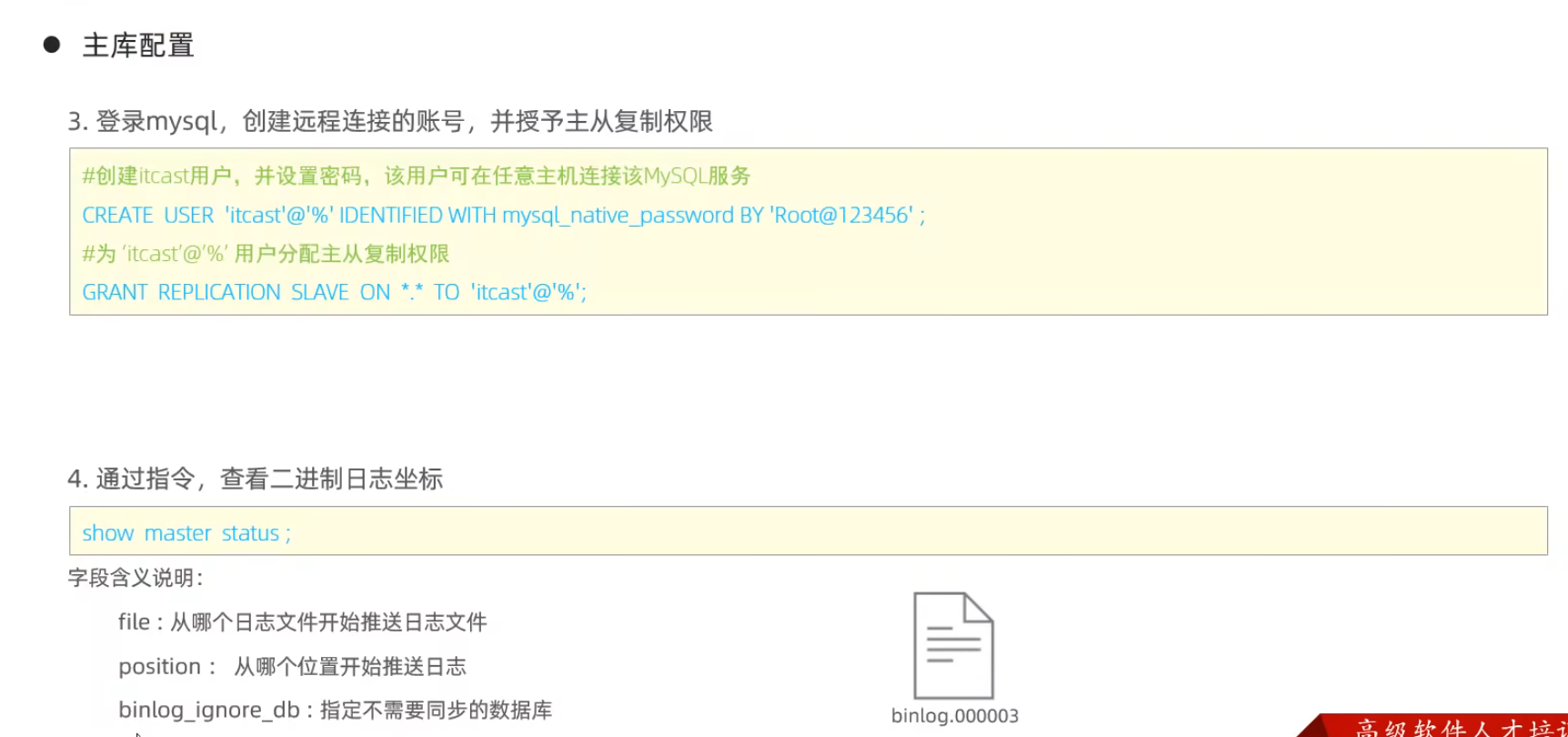1568x737 pixels.
Task: Click the file field description line
Action: click(302, 622)
